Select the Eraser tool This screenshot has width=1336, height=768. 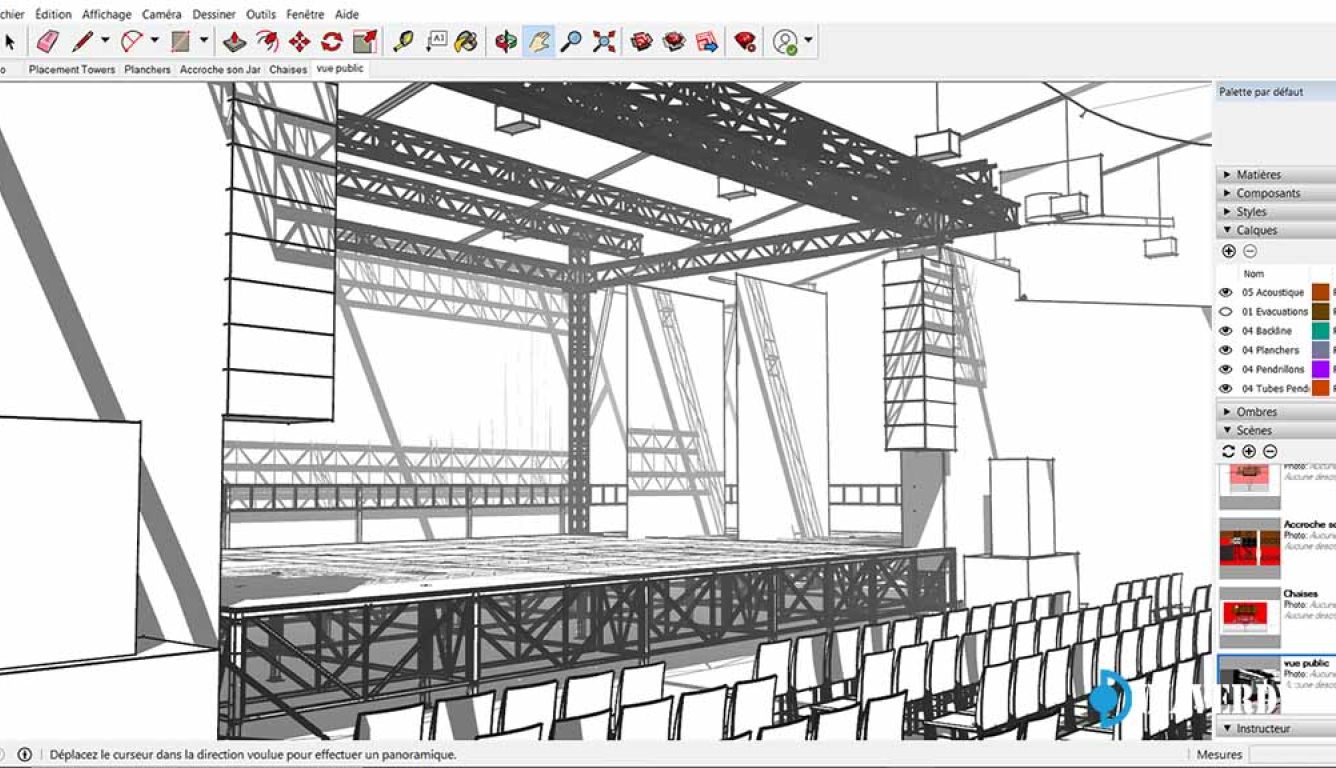coord(44,41)
